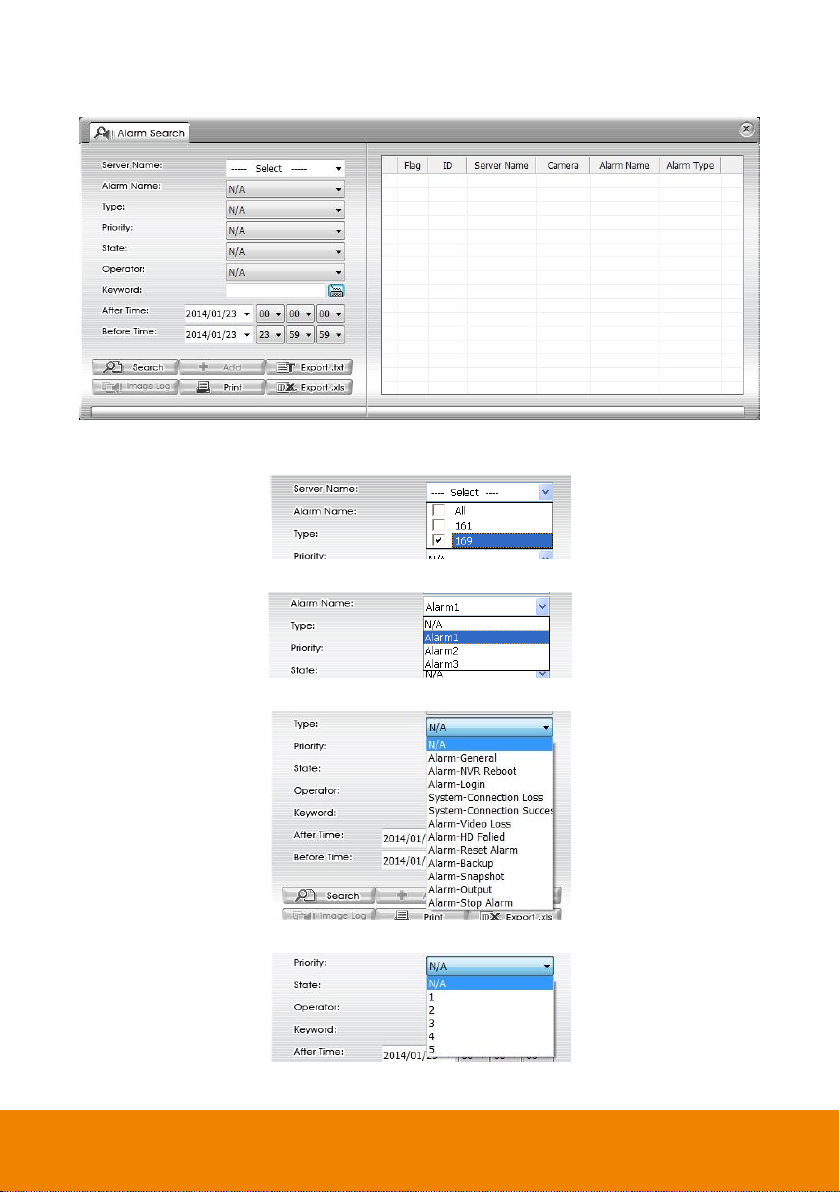840x1192 pixels.
Task: Choose Alarm-HD Failed from Type list
Action: [490, 837]
